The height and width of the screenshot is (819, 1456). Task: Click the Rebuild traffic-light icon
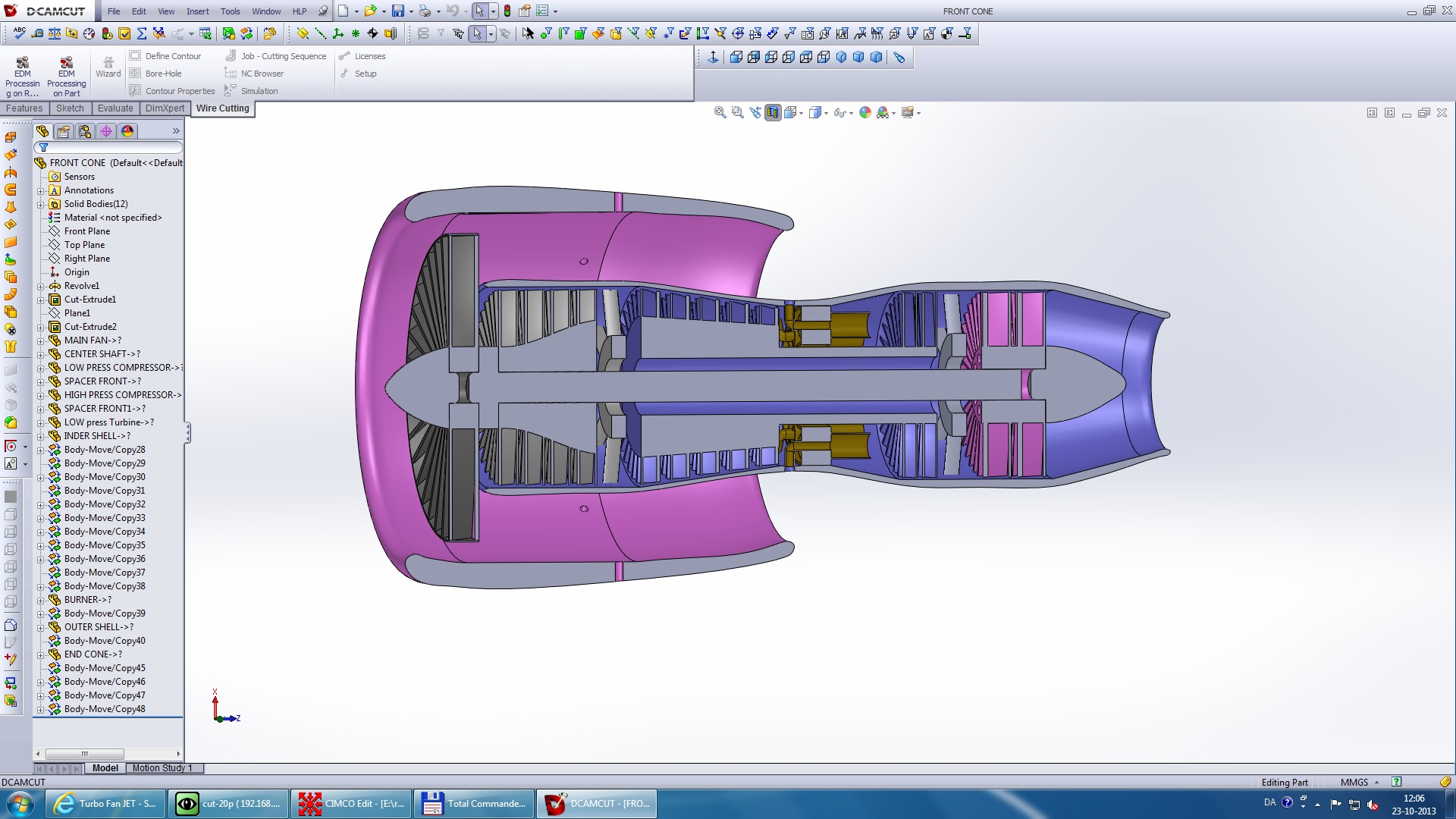click(x=507, y=11)
